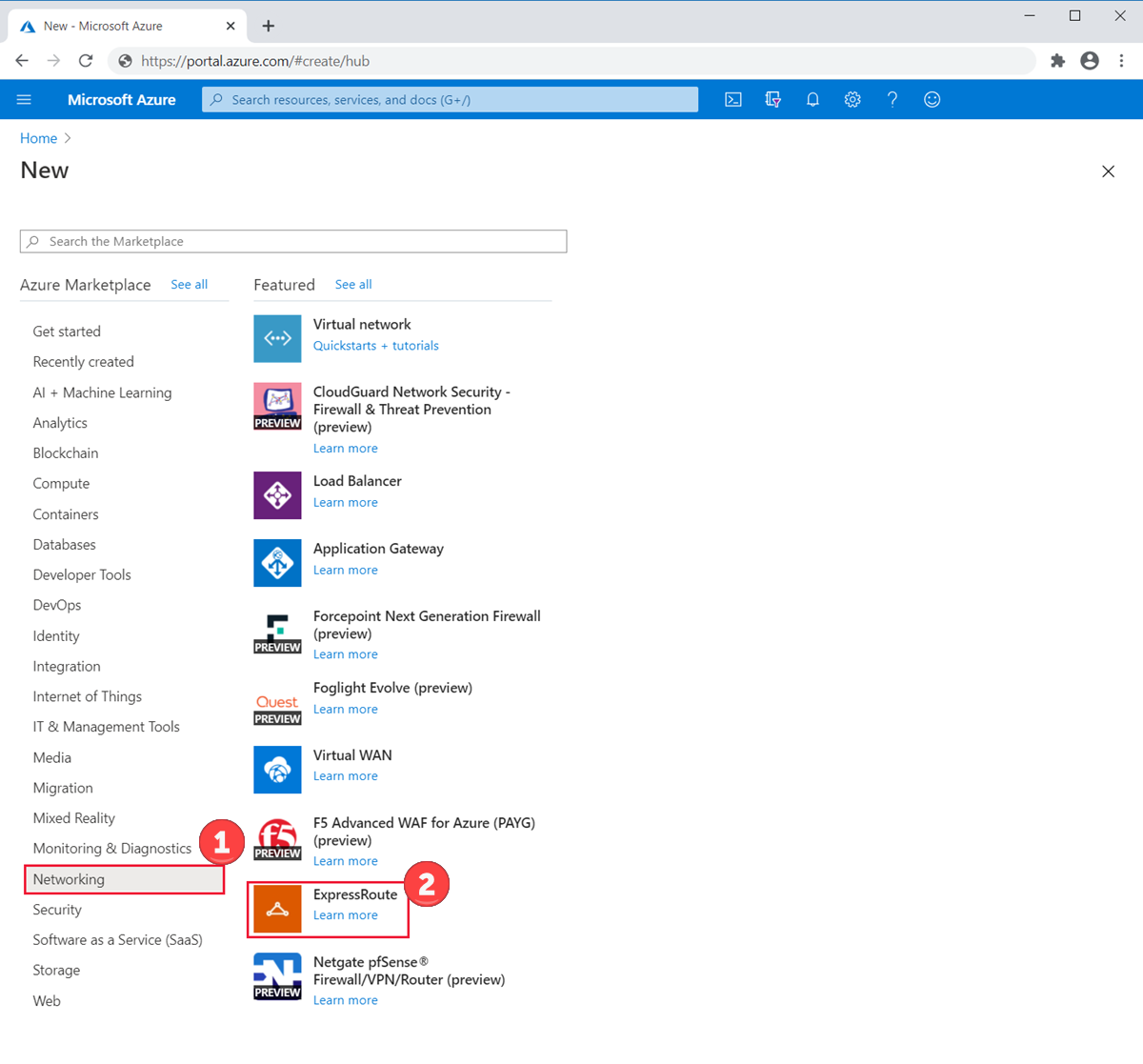This screenshot has height=1064, width=1143.
Task: Send feedback via the smiley icon
Action: [932, 99]
